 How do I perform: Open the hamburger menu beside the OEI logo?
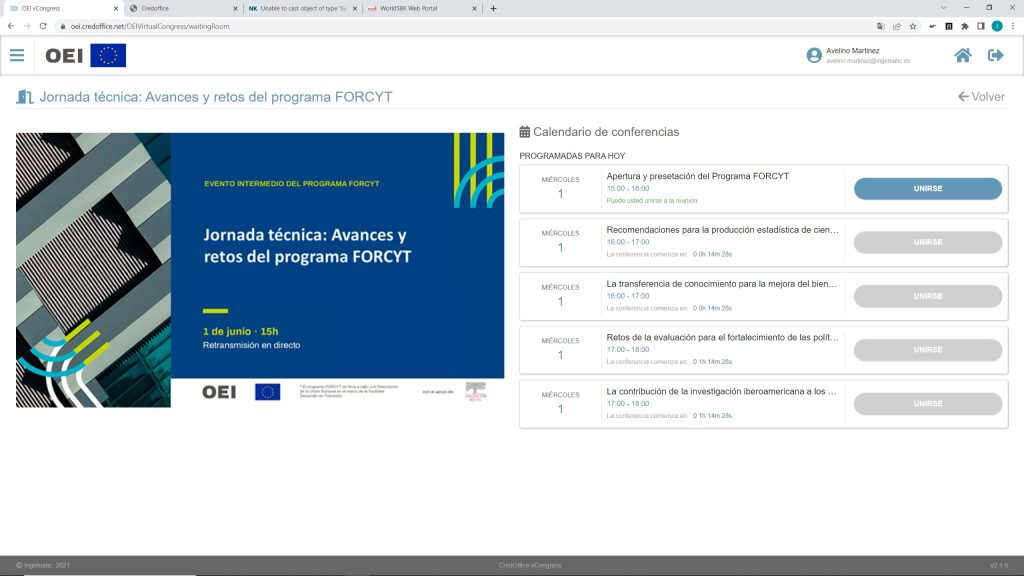click(x=17, y=55)
